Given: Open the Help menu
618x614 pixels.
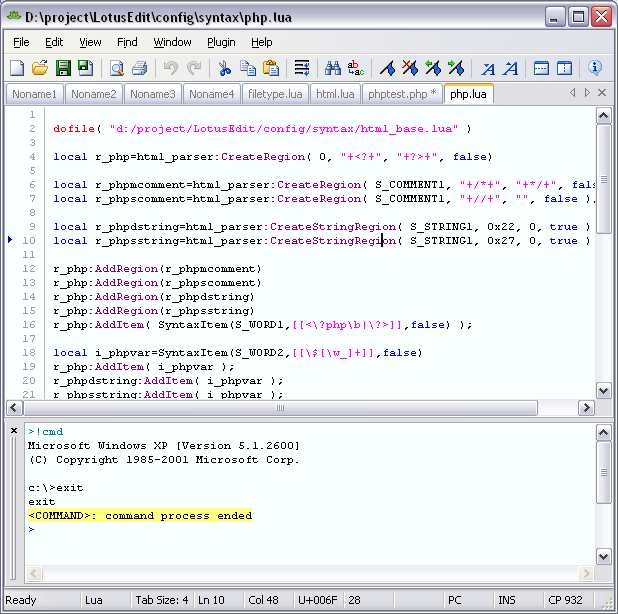Looking at the screenshot, I should tap(262, 42).
